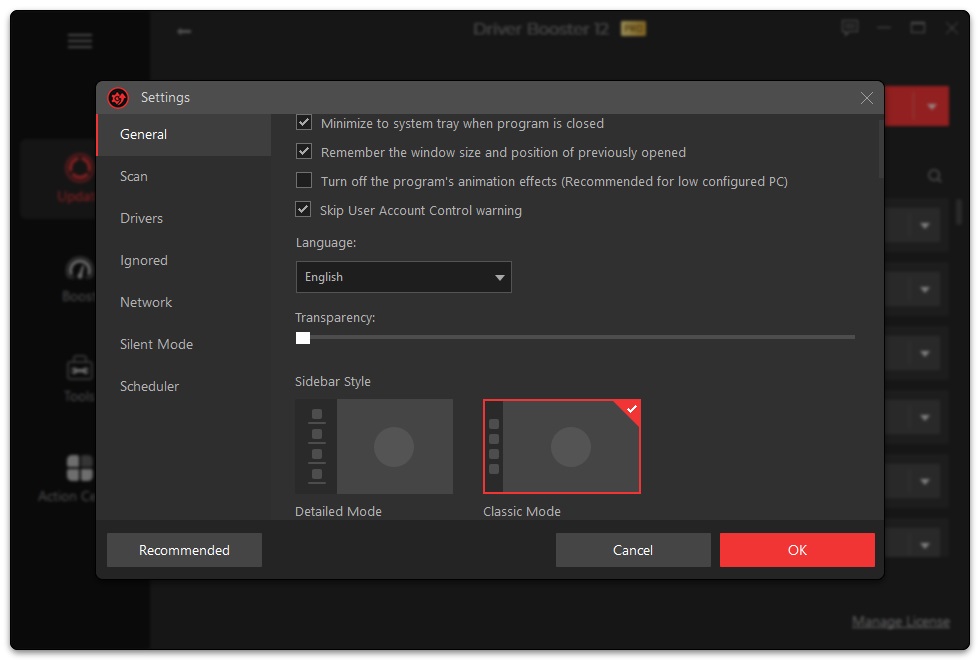Image resolution: width=980 pixels, height=660 pixels.
Task: Confirm settings with the OK button
Action: point(798,550)
